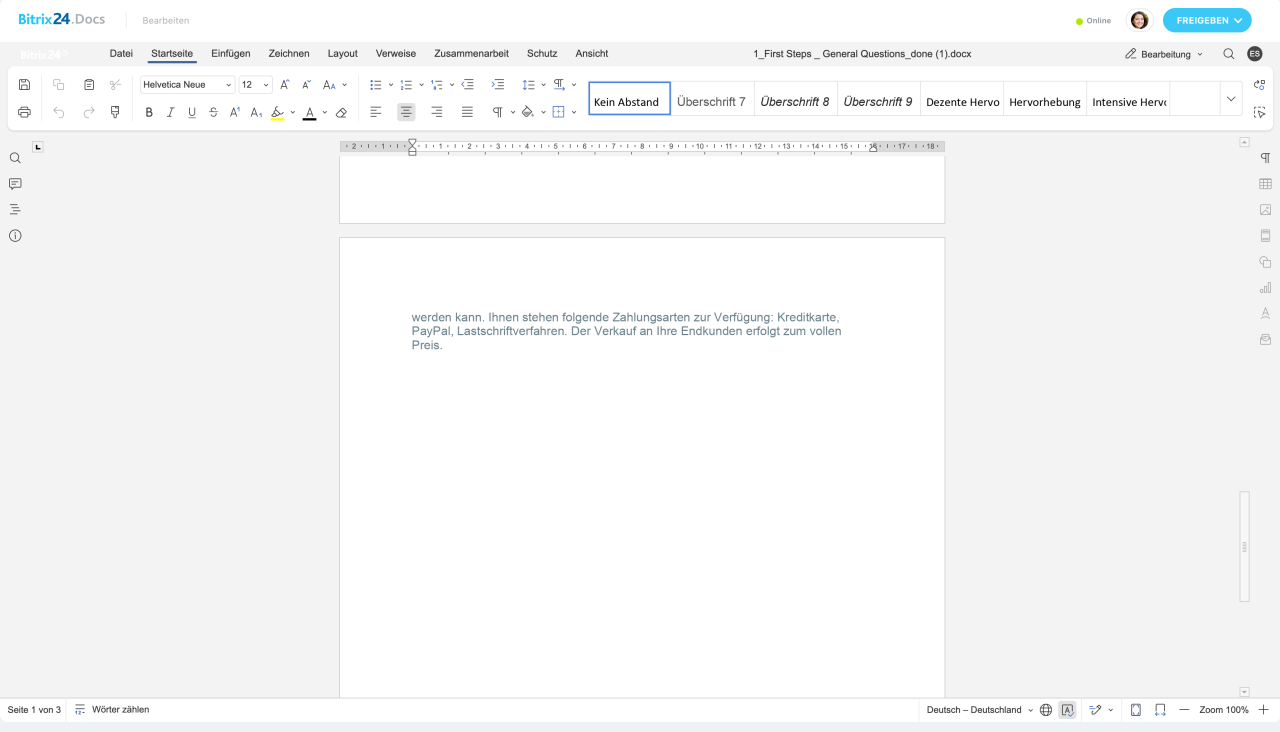Apply the Überschrift 7 style
Screen dimensions: 1280x732
711,102
